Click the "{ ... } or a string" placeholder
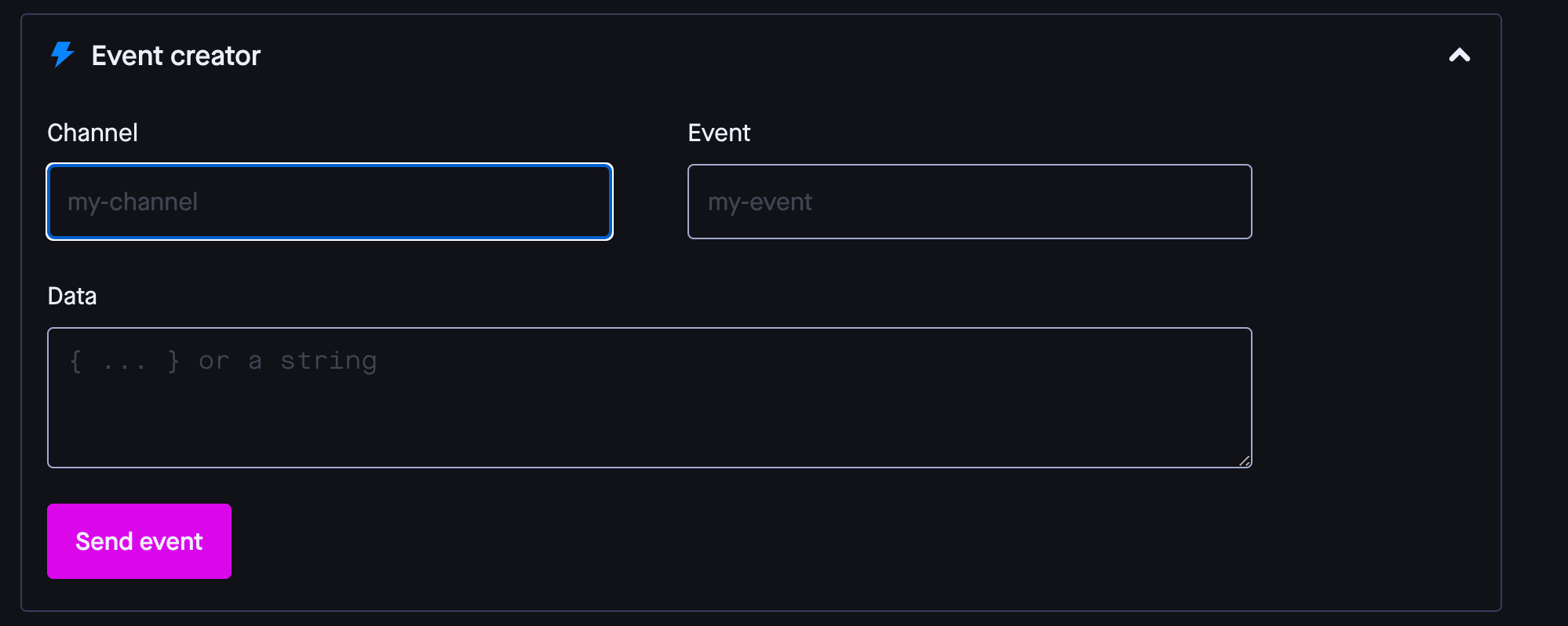Image resolution: width=1568 pixels, height=626 pixels. click(x=223, y=361)
